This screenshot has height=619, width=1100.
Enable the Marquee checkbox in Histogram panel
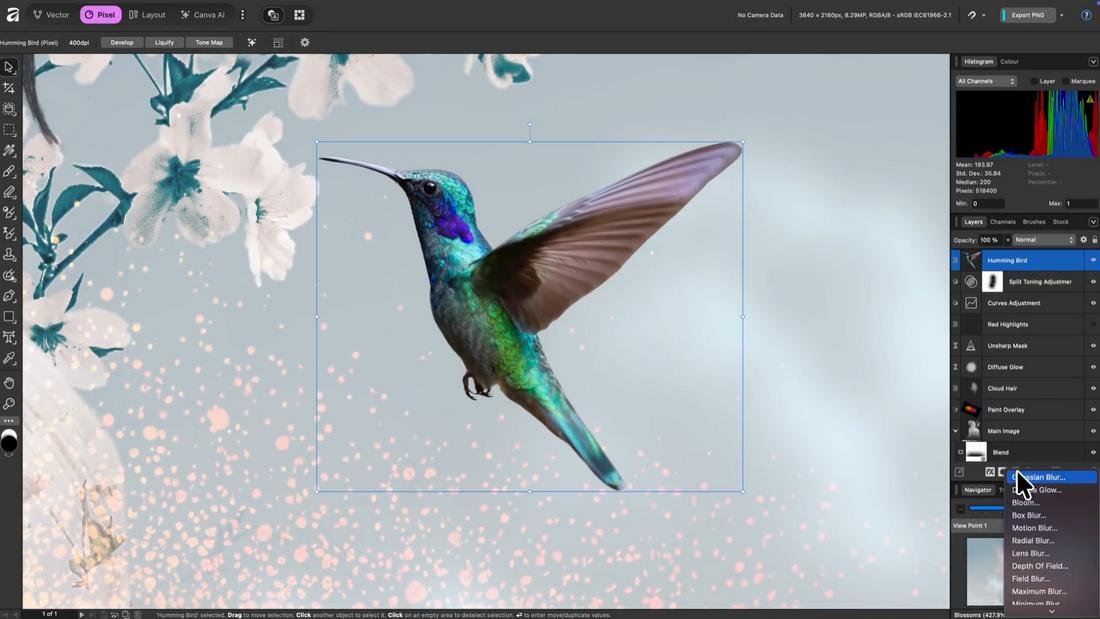tap(1064, 80)
